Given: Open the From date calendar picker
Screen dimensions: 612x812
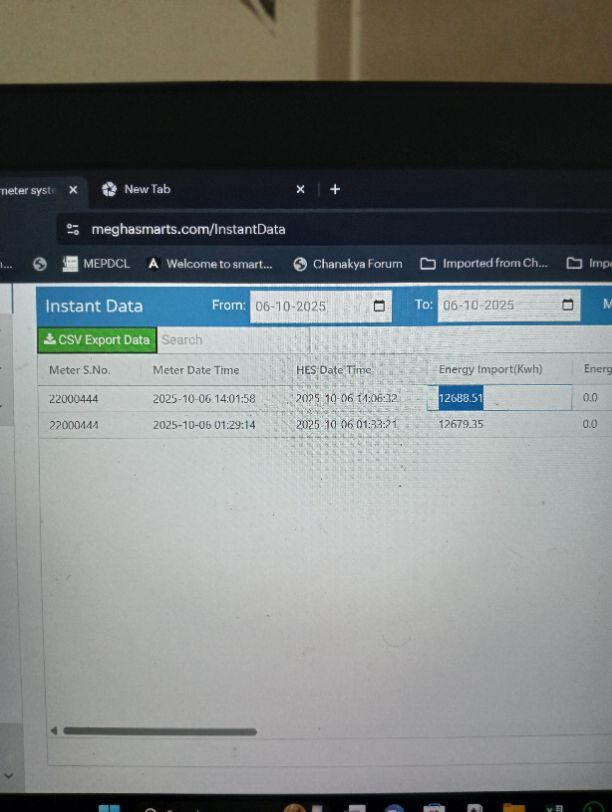Looking at the screenshot, I should [379, 306].
